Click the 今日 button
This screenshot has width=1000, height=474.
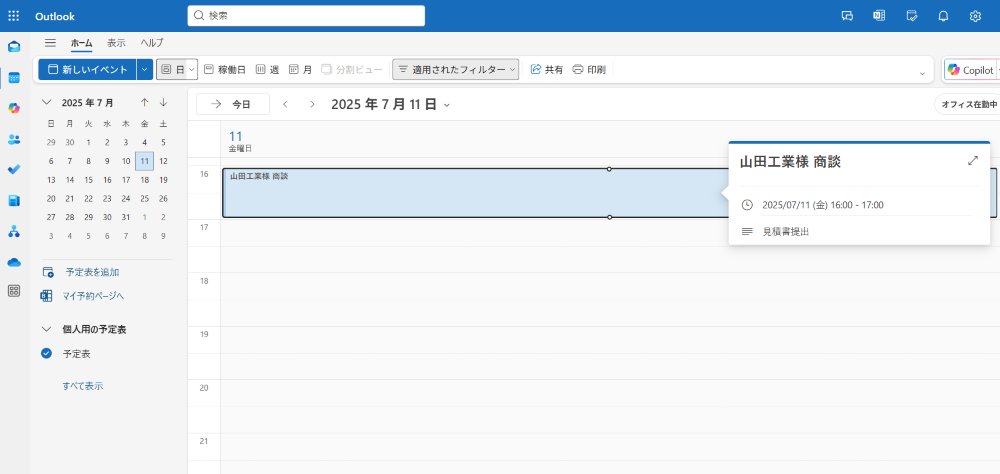coord(232,104)
